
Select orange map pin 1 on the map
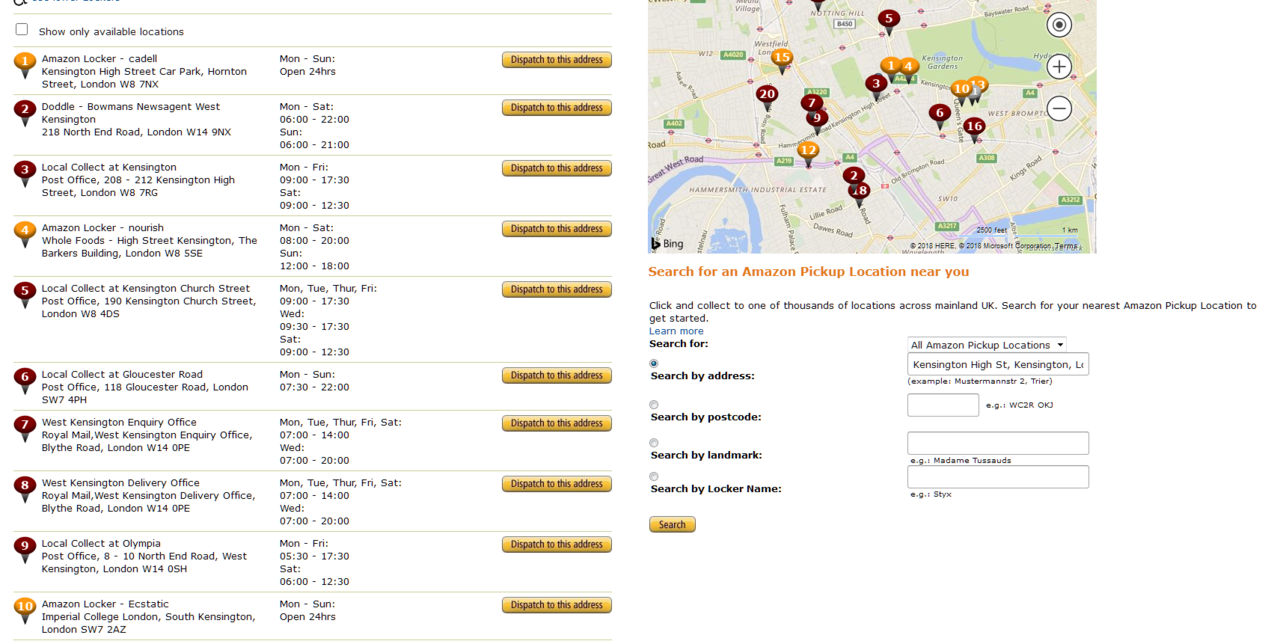point(890,68)
